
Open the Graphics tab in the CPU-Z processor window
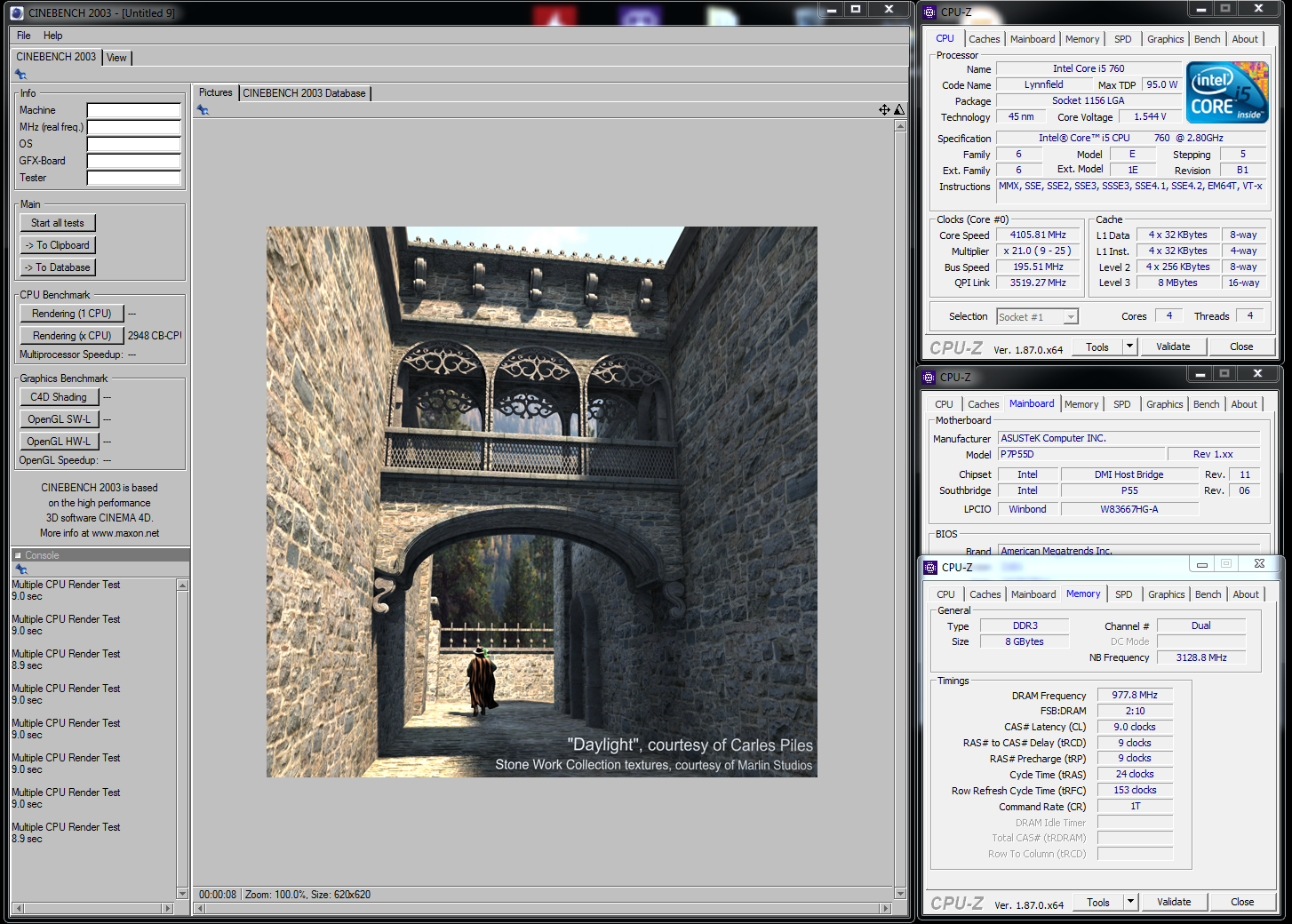(1165, 39)
